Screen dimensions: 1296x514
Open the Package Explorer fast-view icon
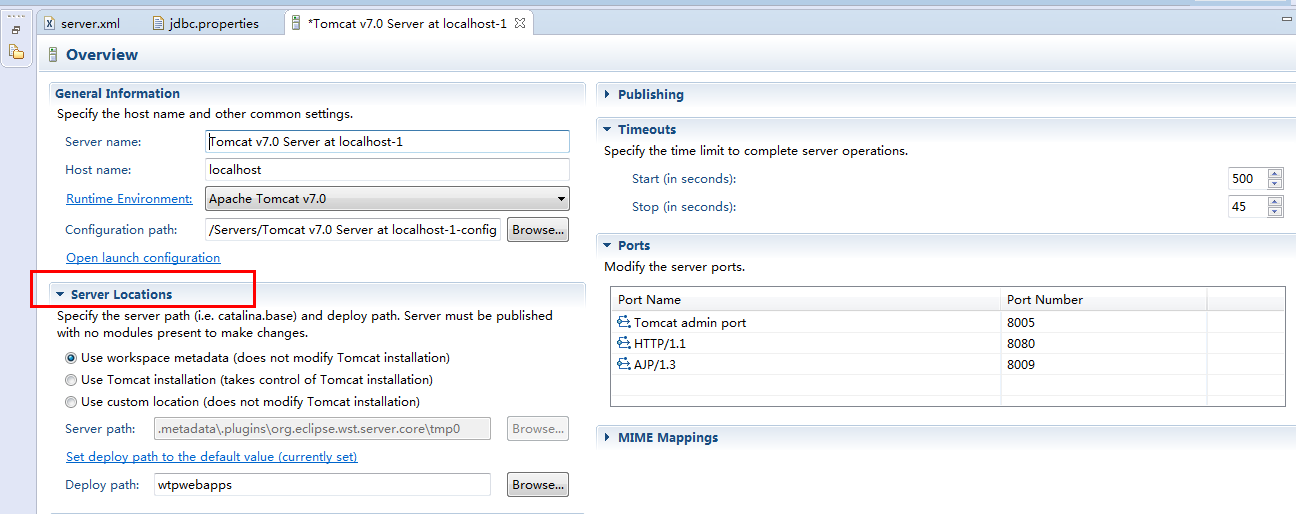16,51
